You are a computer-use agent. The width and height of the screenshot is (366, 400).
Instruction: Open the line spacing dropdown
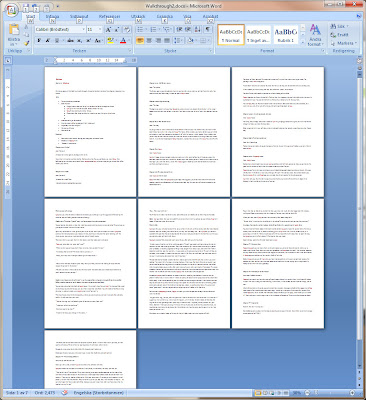coord(179,41)
